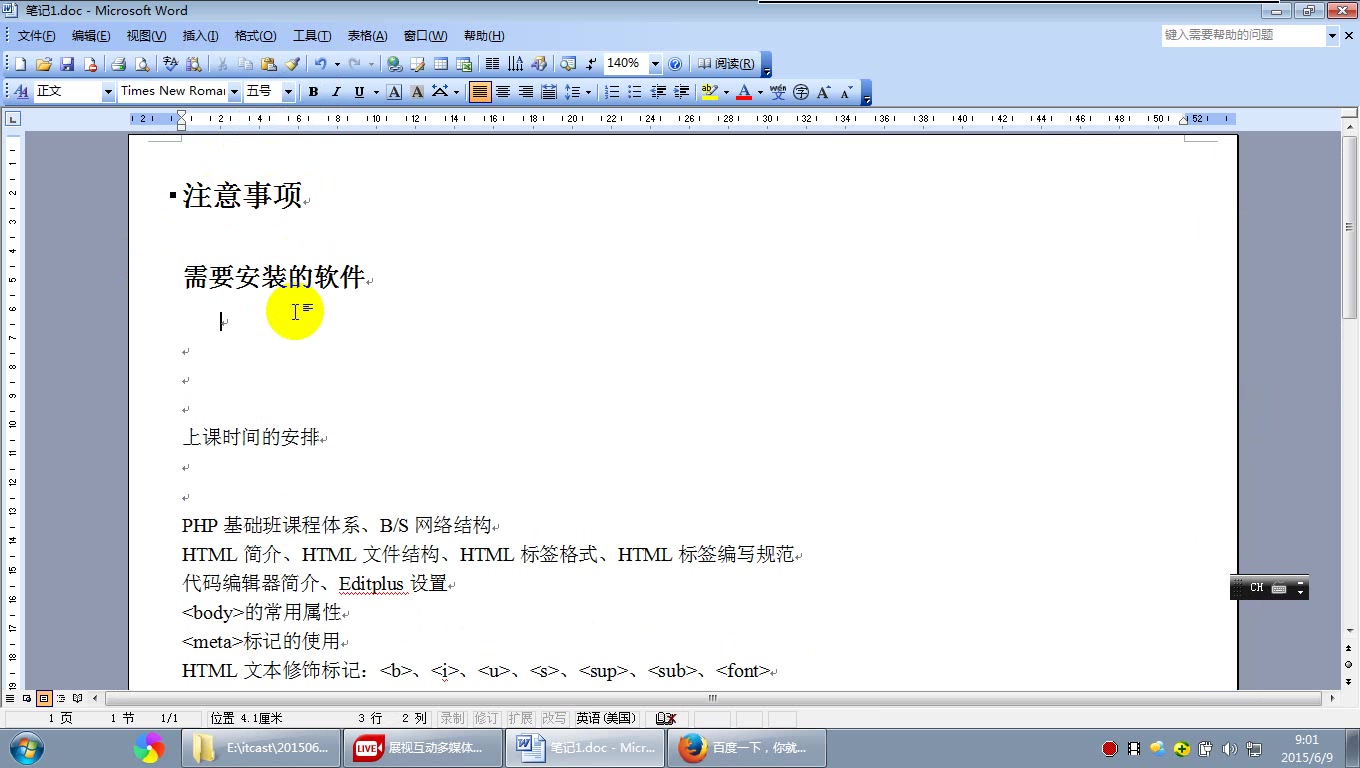Toggle justified alignment button
The width and height of the screenshot is (1360, 768).
(480, 92)
